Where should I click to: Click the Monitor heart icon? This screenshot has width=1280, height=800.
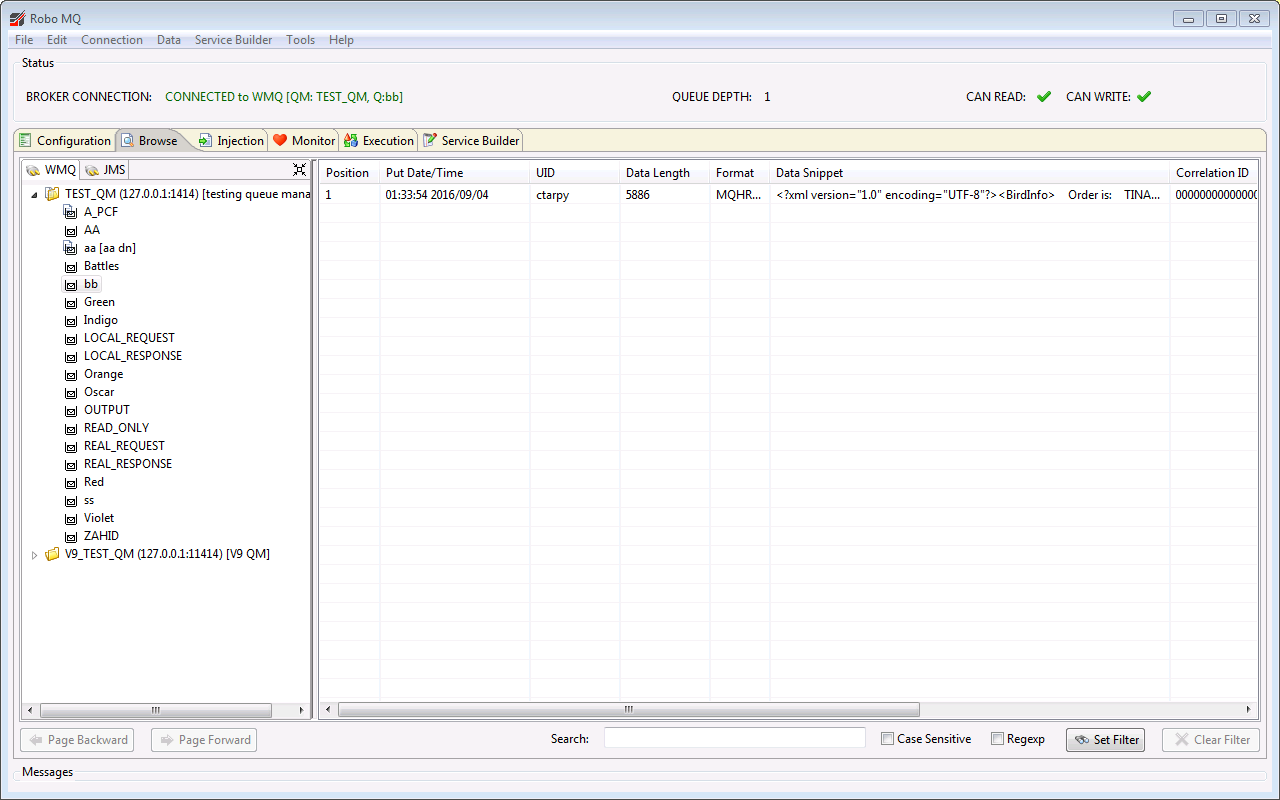[280, 141]
